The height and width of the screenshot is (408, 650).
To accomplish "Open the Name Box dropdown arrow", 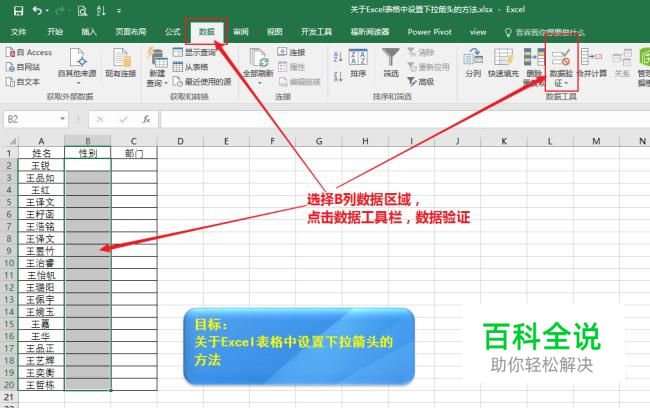I will [x=62, y=119].
